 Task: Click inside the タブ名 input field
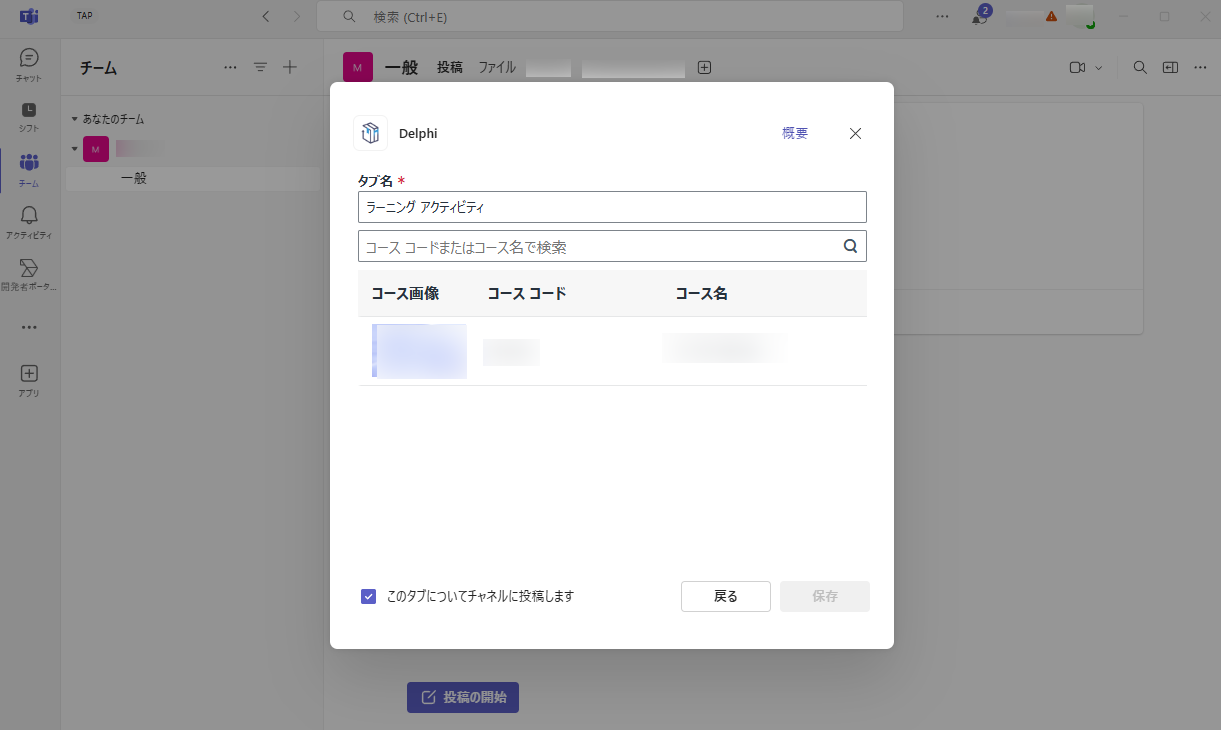coord(612,207)
